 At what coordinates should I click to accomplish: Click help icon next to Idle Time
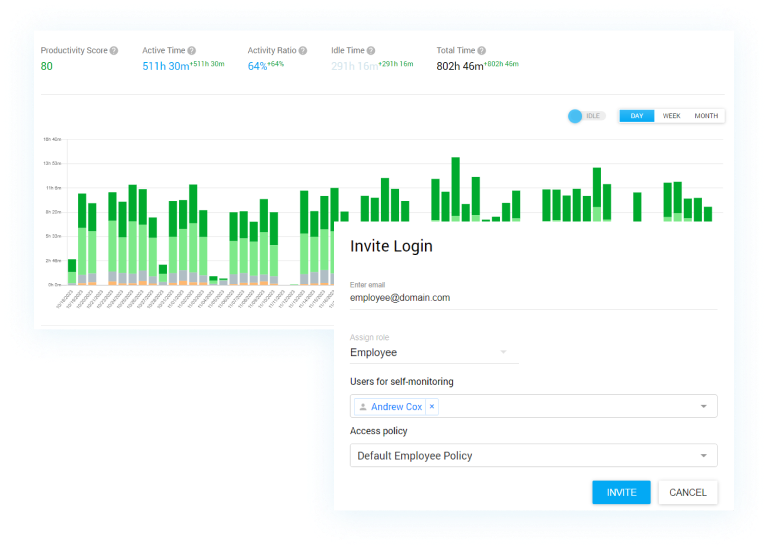point(371,51)
